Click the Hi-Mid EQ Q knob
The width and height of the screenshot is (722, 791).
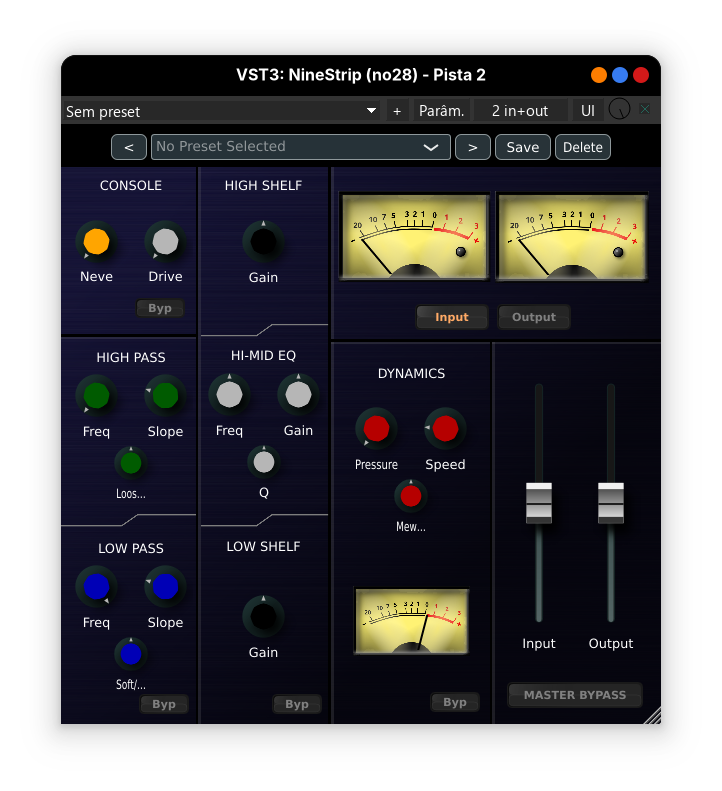pos(264,461)
